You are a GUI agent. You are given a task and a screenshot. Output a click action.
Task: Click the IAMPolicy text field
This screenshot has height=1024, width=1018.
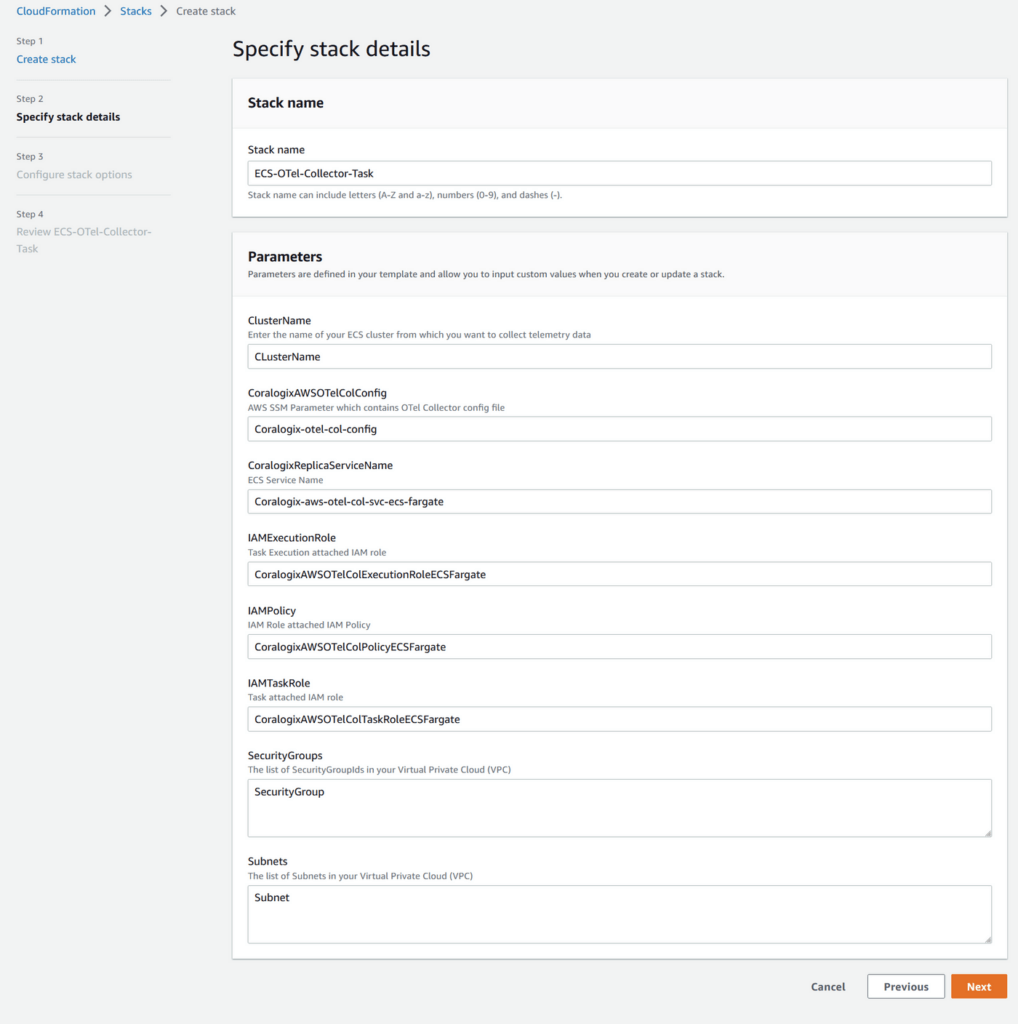click(x=619, y=647)
